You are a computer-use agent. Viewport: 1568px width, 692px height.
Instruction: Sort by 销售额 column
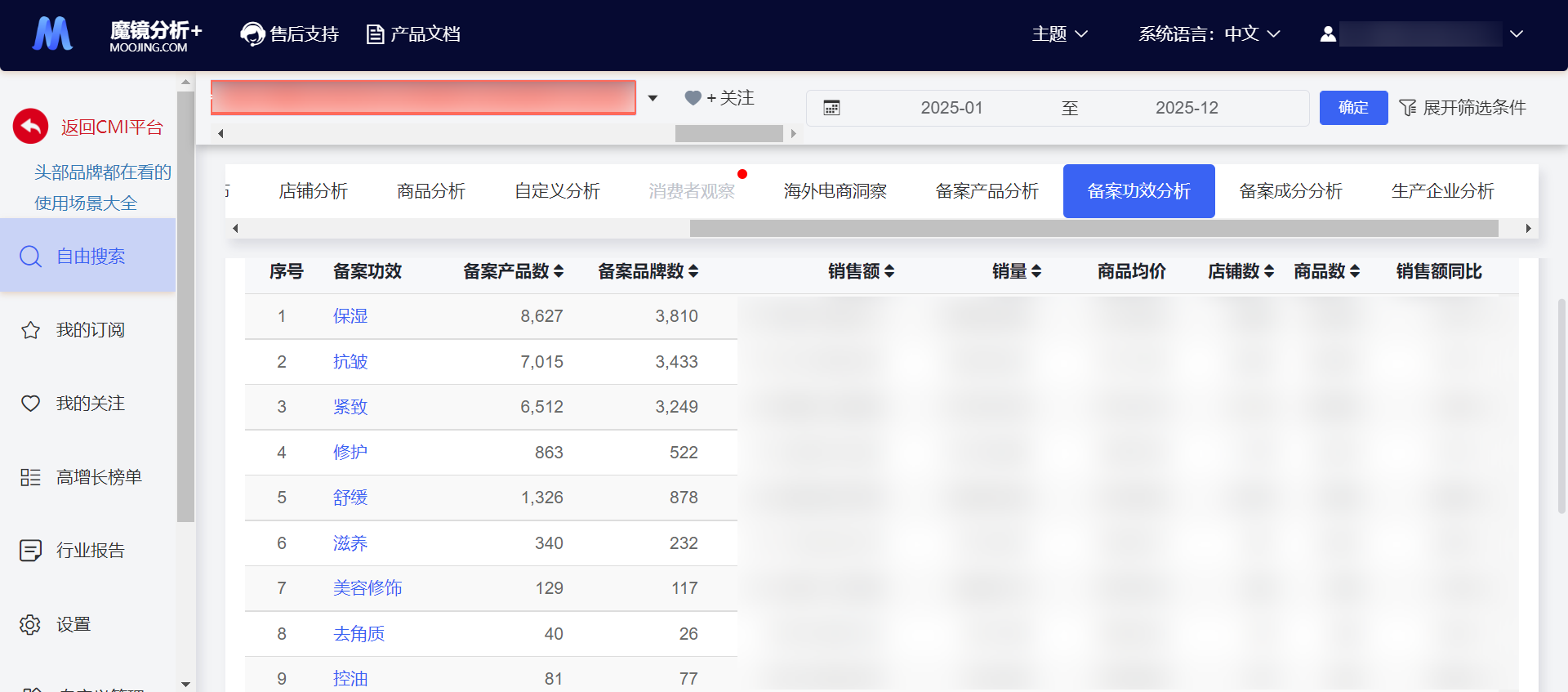click(889, 271)
